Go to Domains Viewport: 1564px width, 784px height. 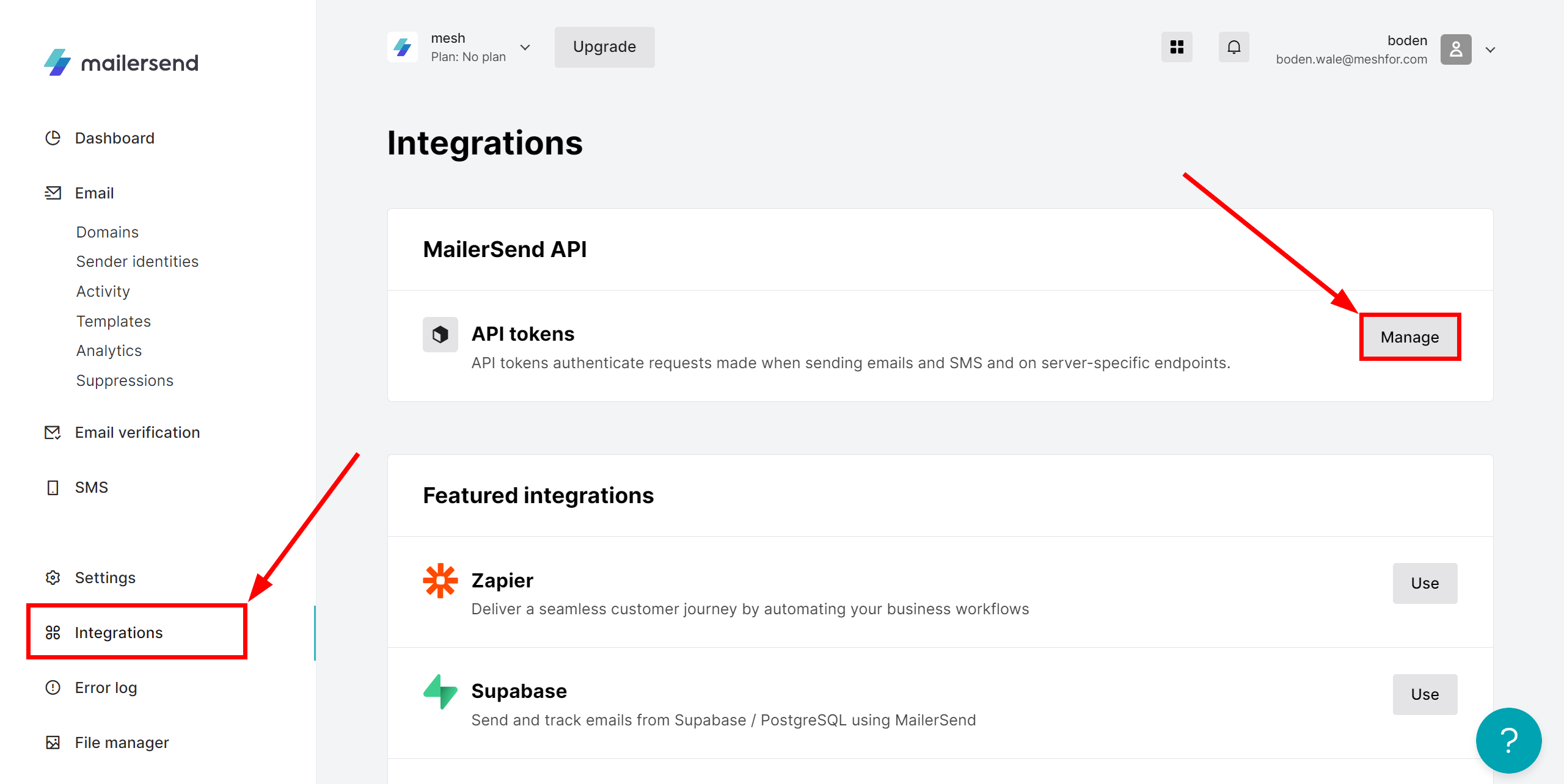click(x=108, y=232)
